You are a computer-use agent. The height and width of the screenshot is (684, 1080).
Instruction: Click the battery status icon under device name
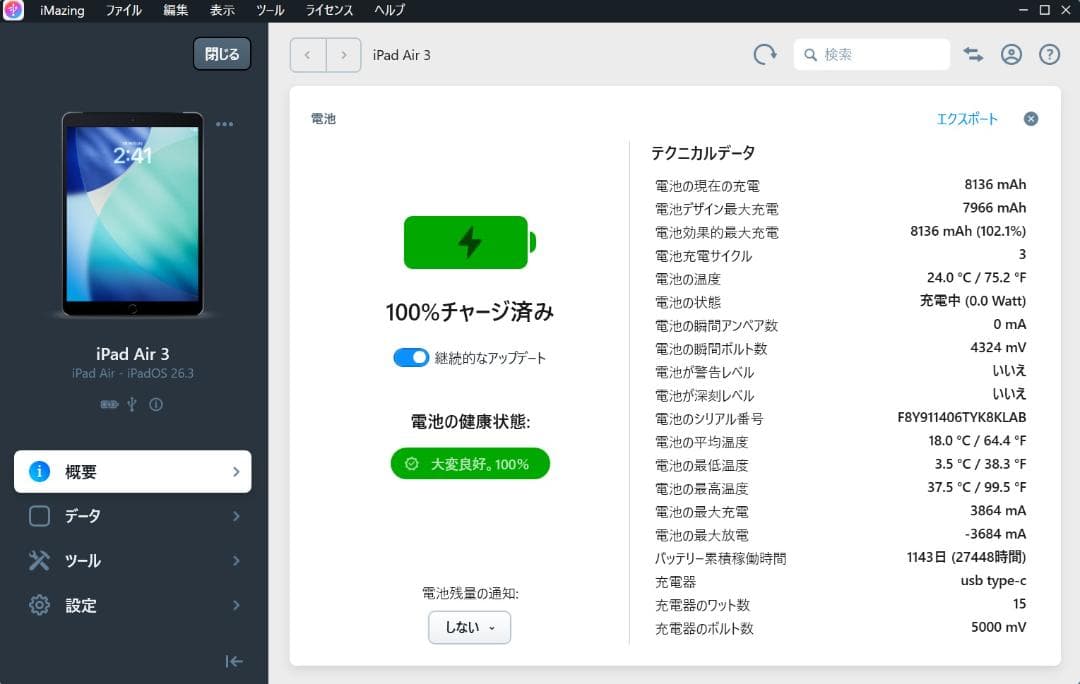click(x=109, y=404)
